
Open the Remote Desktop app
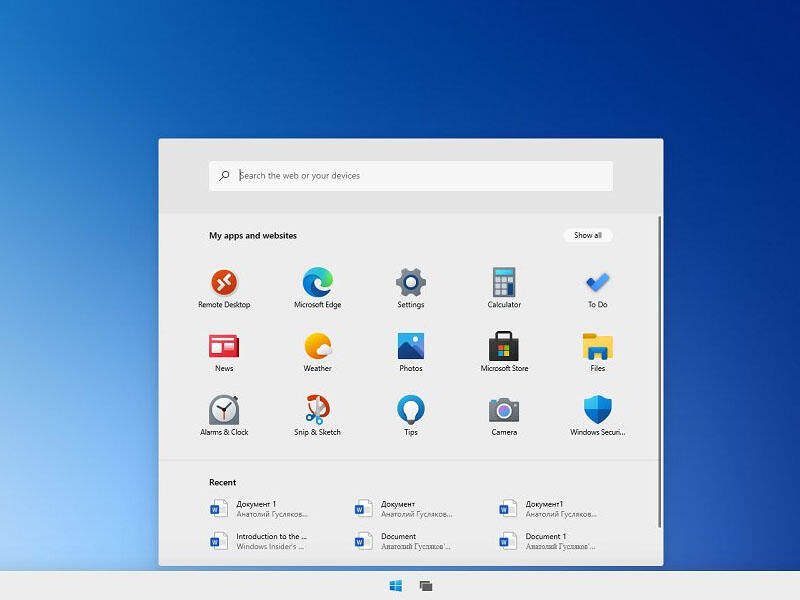[224, 283]
